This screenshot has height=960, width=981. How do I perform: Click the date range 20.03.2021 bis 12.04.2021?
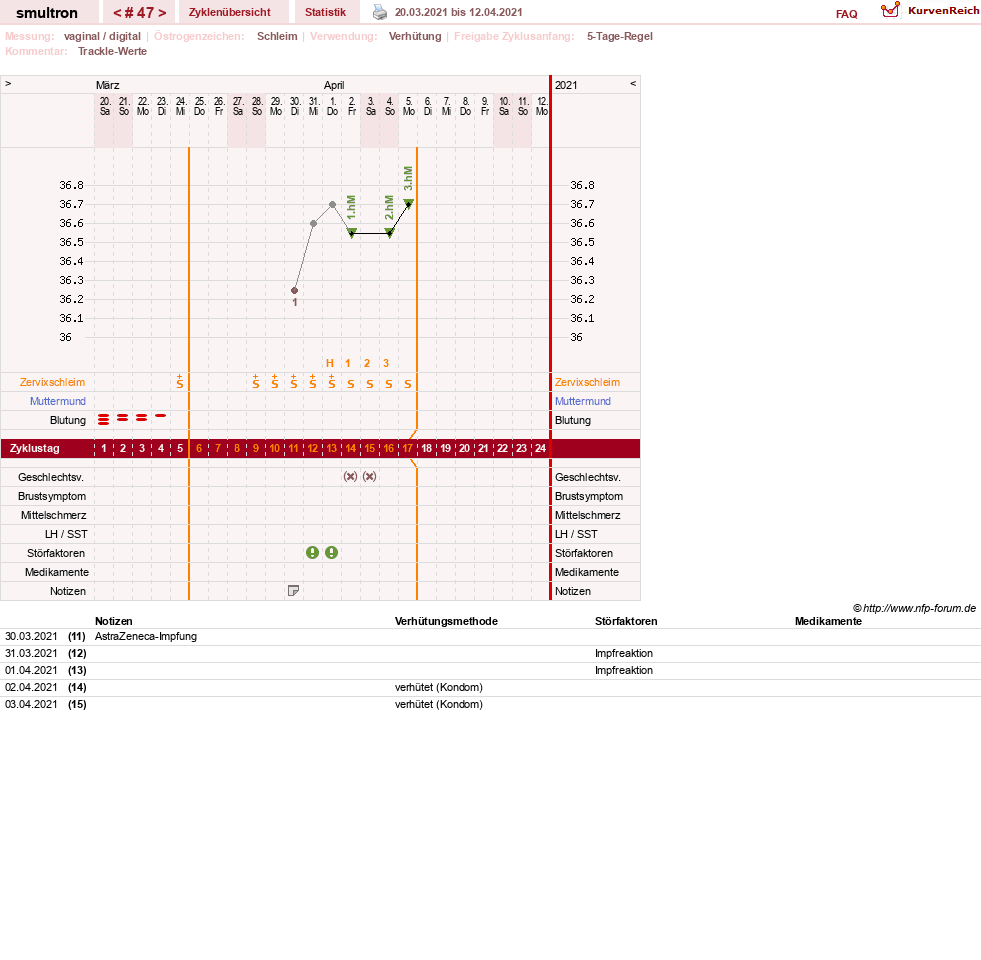[x=459, y=12]
